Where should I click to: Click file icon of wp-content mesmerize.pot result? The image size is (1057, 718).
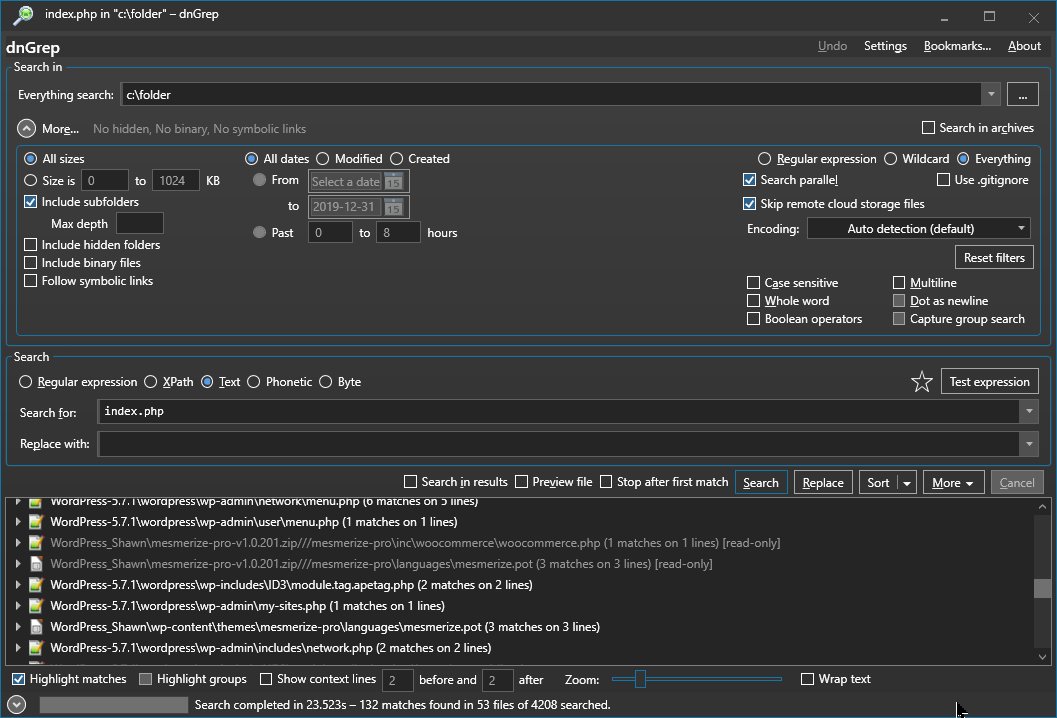pos(36,627)
